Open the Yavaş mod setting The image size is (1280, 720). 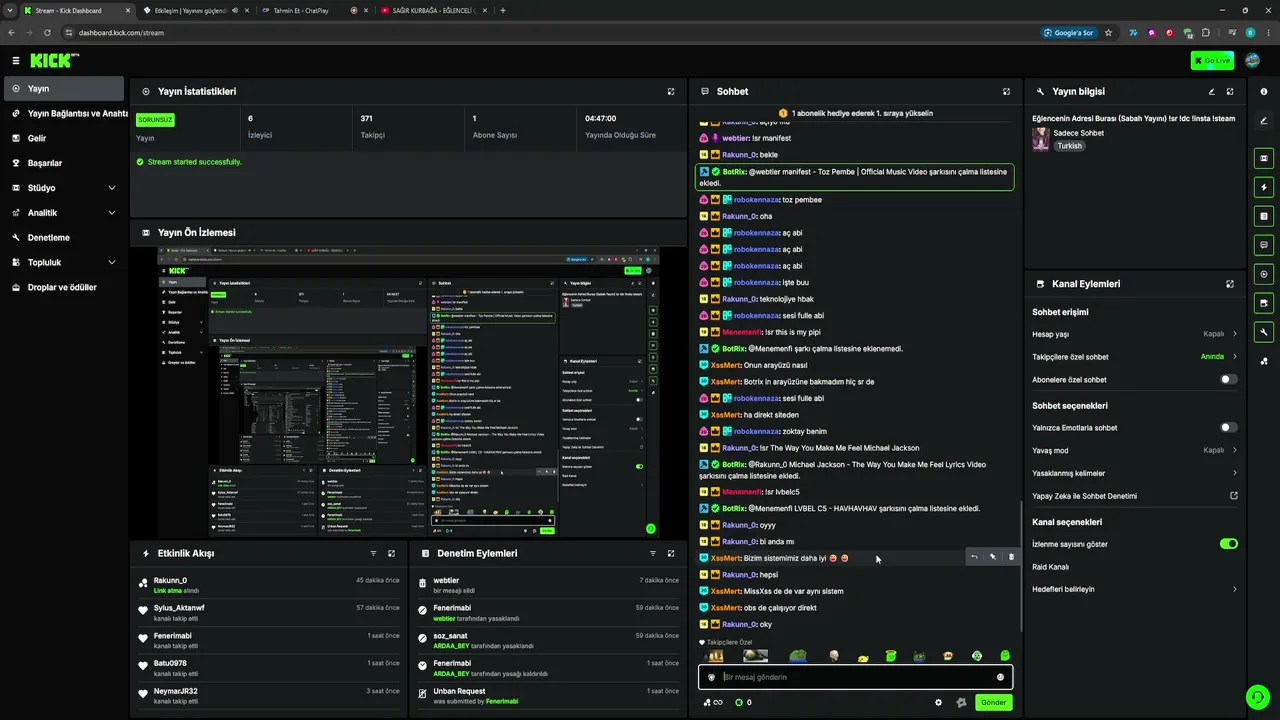[1135, 450]
